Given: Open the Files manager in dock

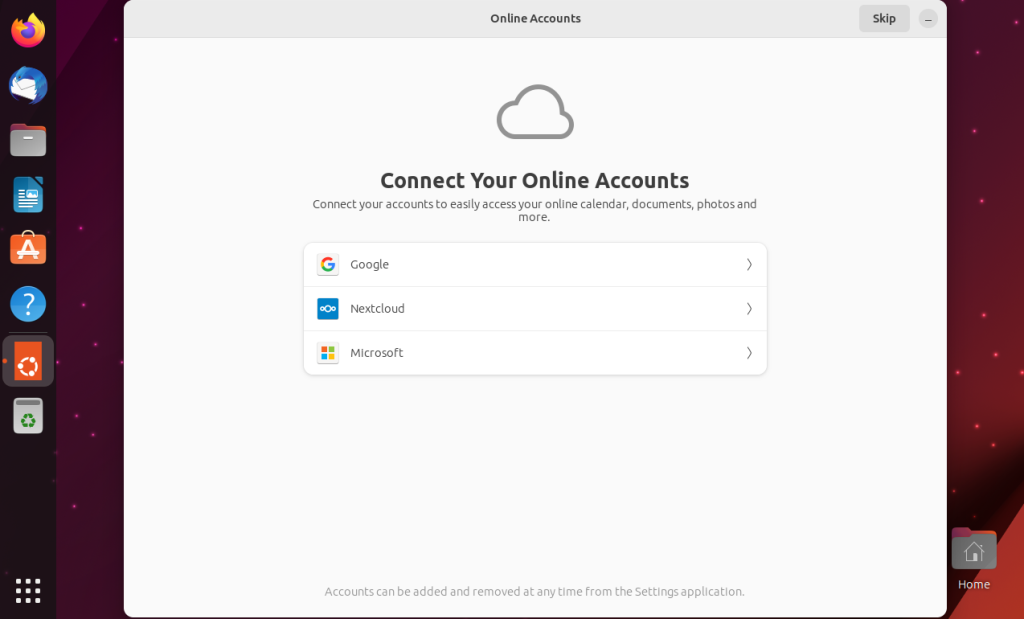Looking at the screenshot, I should click(28, 140).
